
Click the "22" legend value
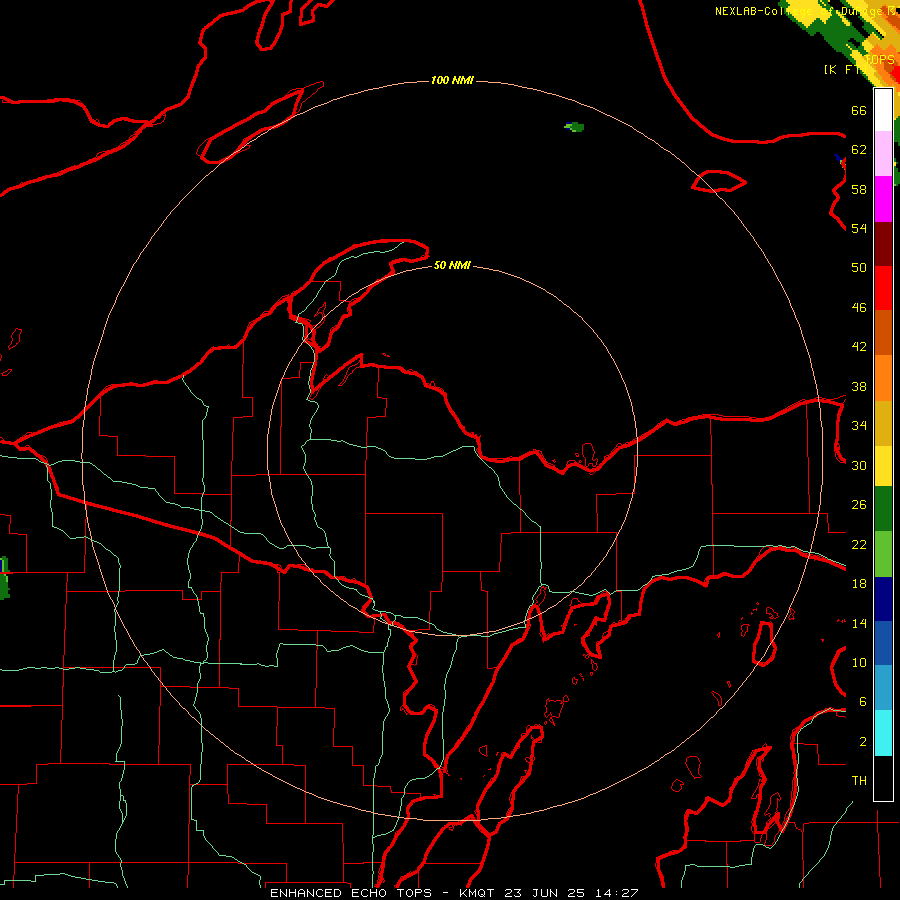click(x=859, y=544)
